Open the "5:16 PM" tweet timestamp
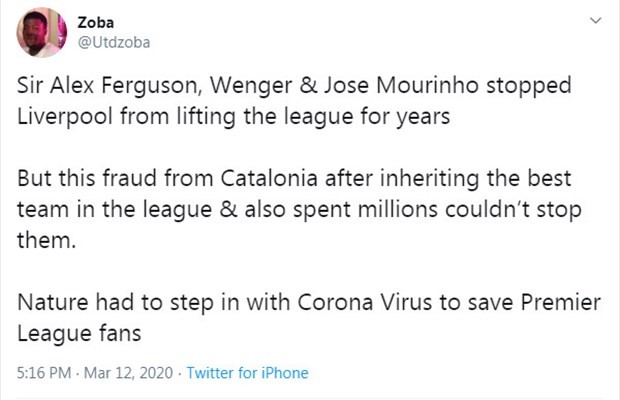620x400 pixels. (44, 373)
